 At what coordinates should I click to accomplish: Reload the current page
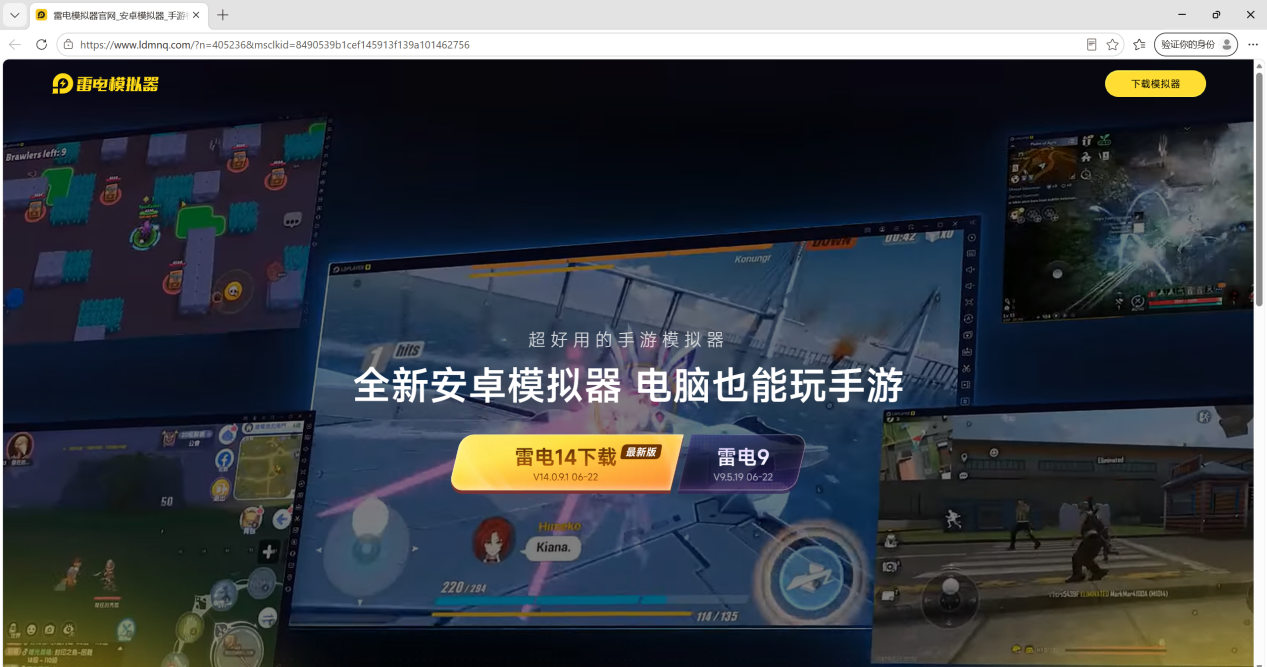tap(41, 45)
